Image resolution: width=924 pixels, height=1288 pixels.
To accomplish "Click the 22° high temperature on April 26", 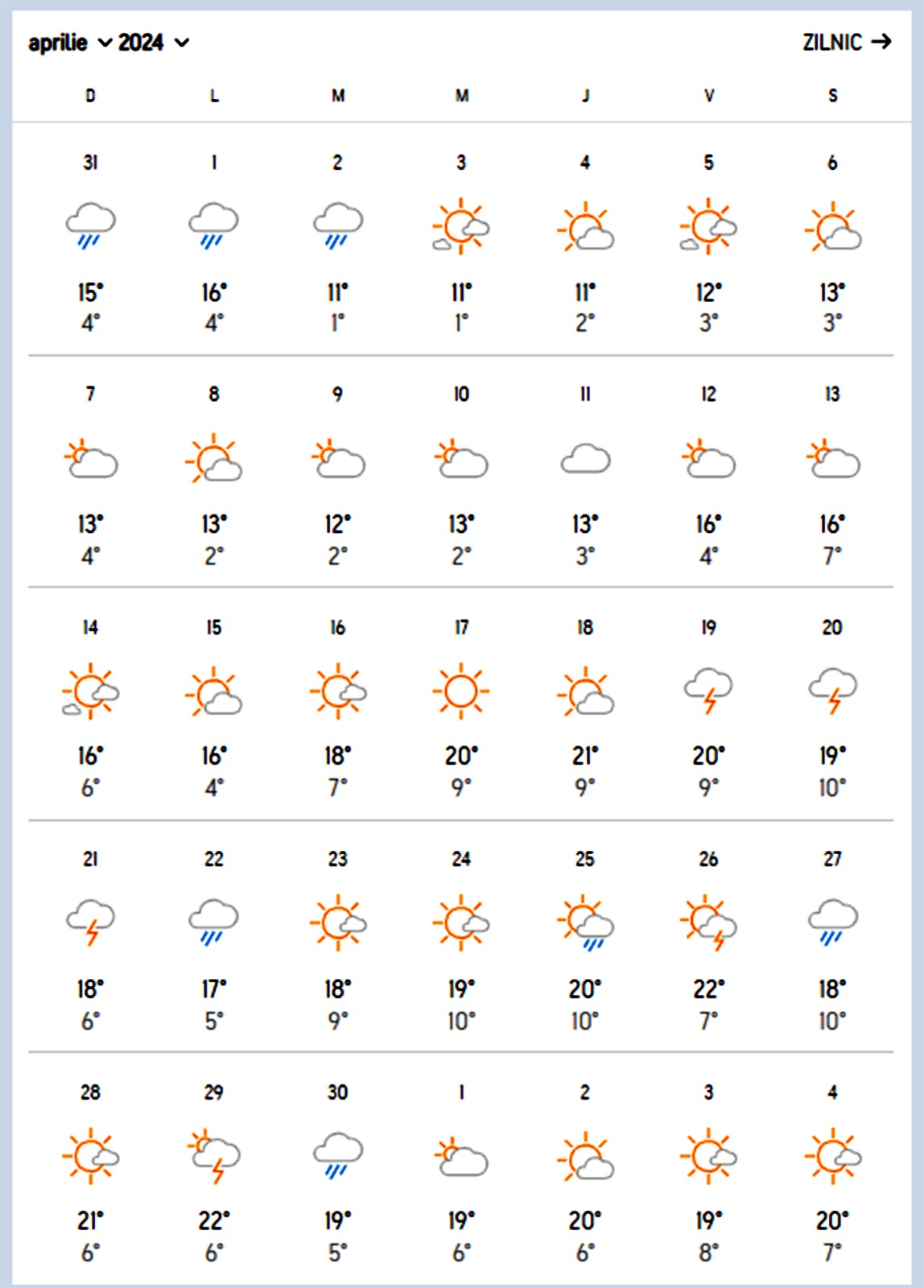I will click(708, 989).
